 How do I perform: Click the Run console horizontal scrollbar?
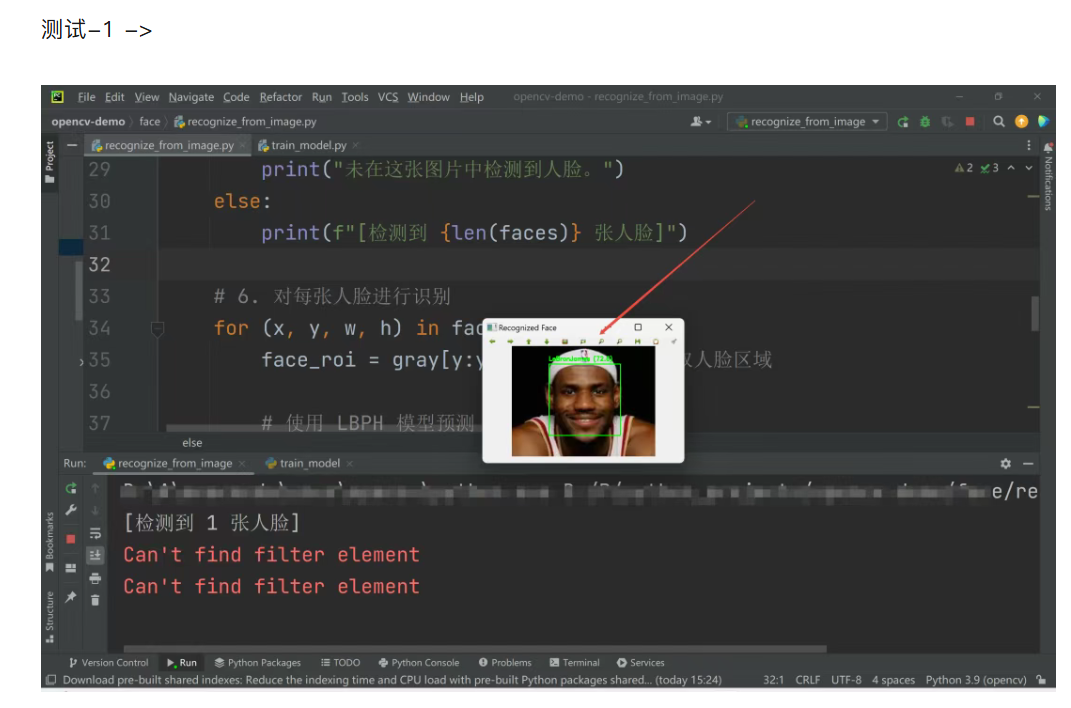[x=475, y=649]
